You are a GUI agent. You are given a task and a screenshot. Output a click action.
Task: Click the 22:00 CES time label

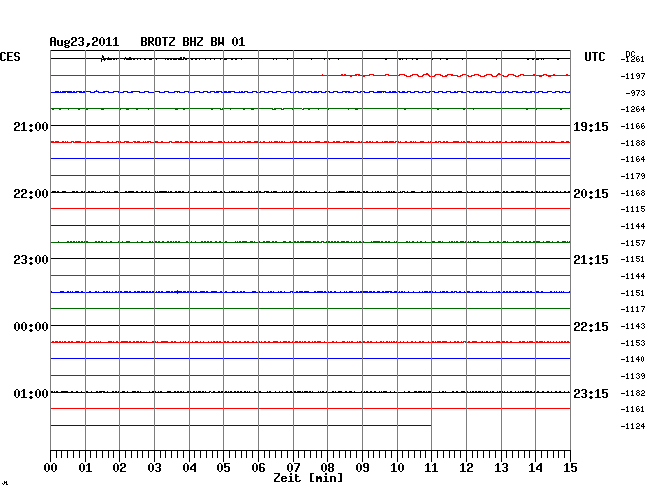(29, 193)
